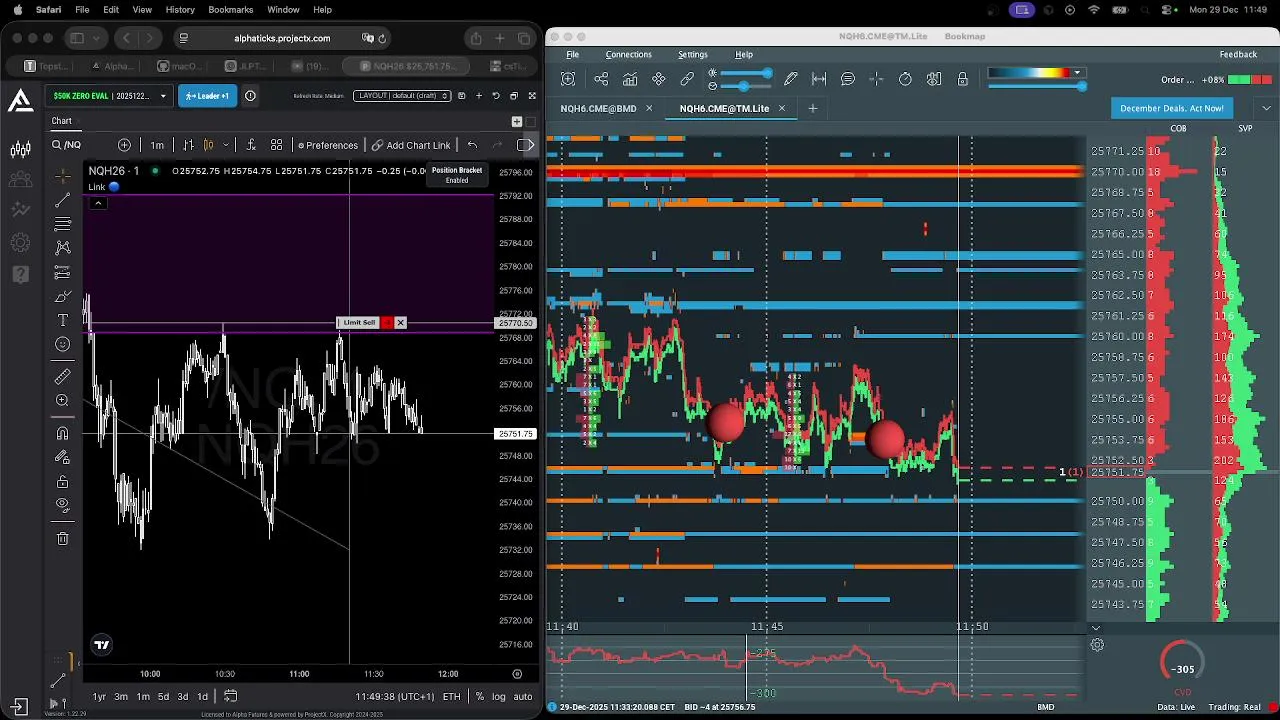Expand the Bookmap banner chevron dropdown

1266,108
